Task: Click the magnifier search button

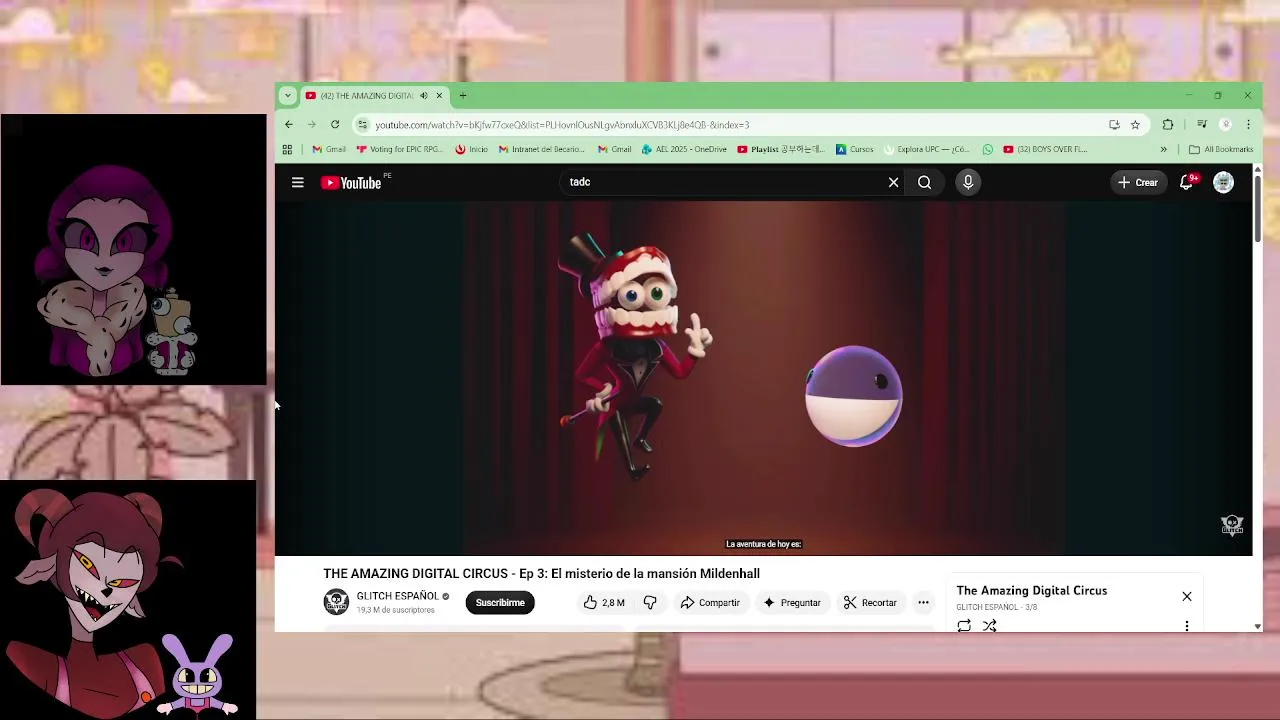Action: point(924,182)
